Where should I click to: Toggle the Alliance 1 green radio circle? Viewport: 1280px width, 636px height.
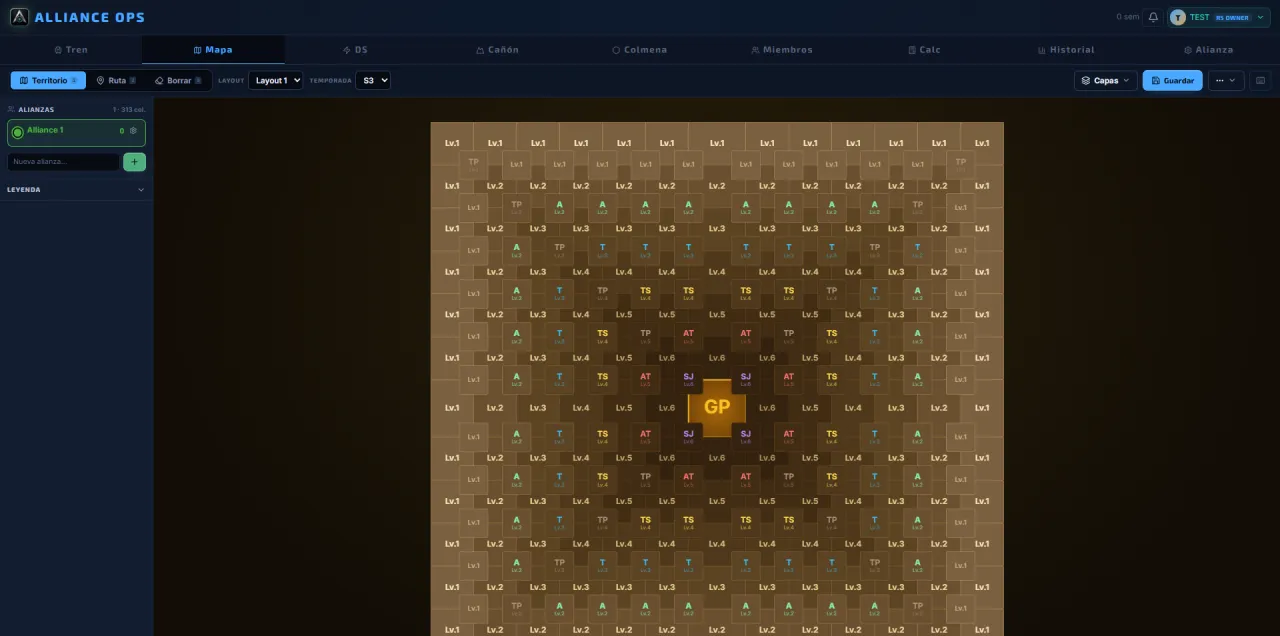(17, 132)
